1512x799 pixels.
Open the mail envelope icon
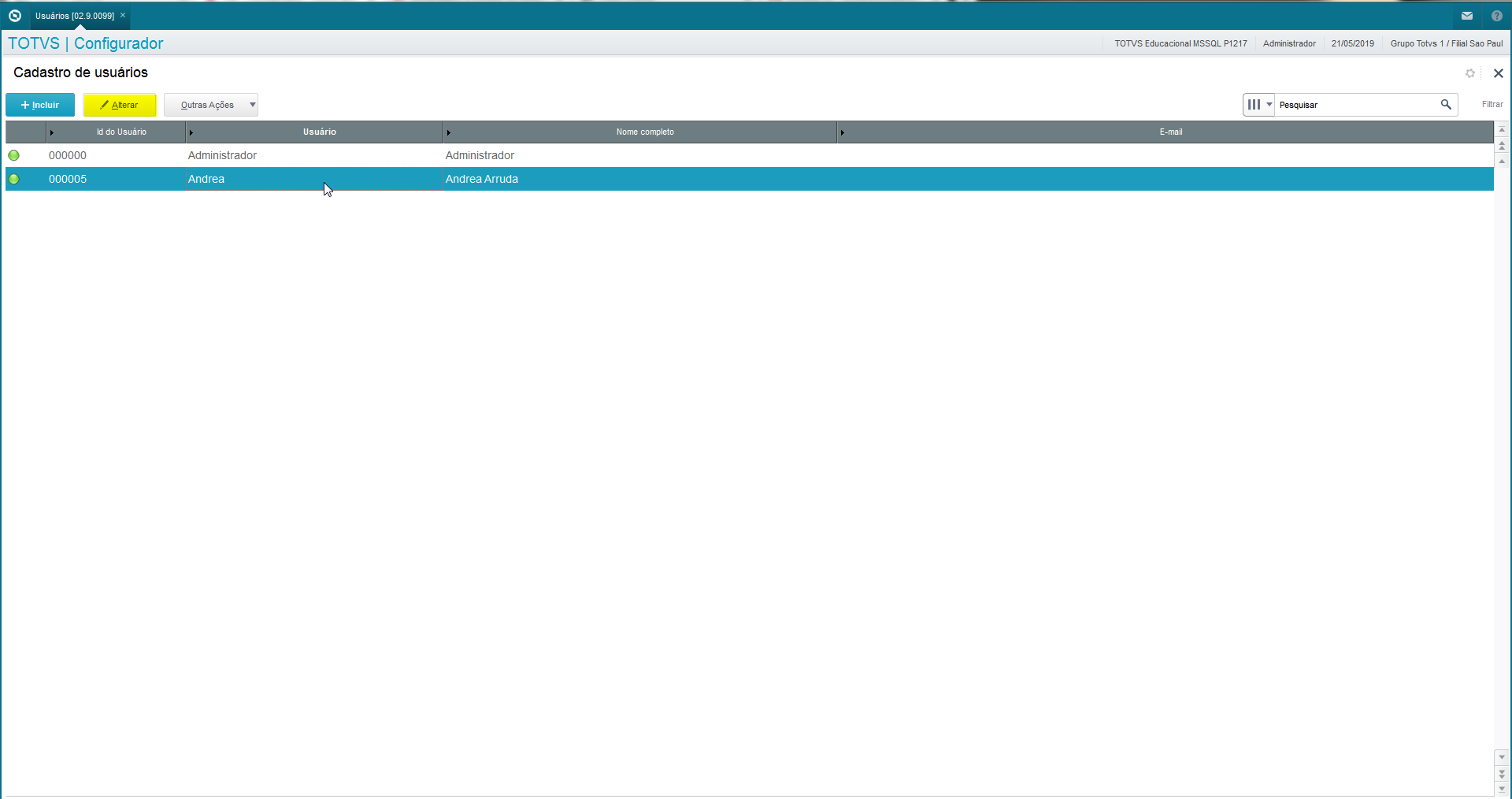click(x=1467, y=16)
